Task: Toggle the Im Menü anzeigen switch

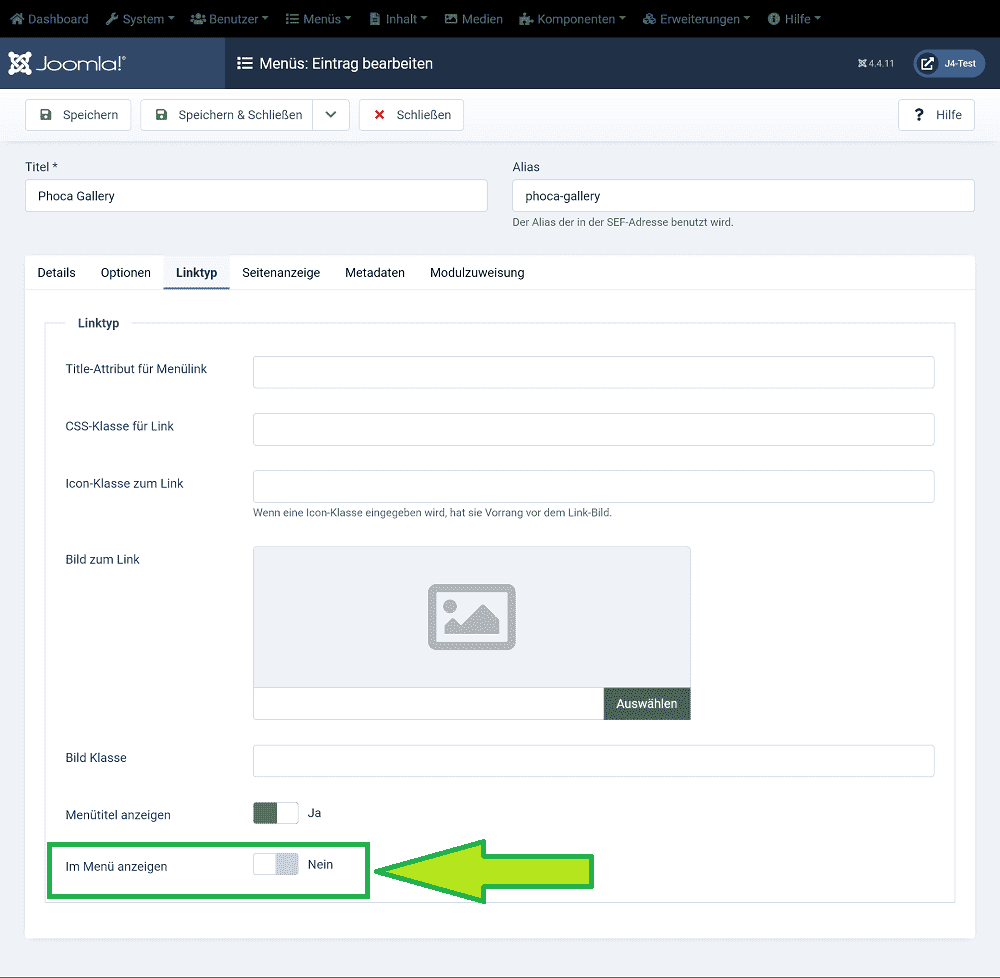Action: point(276,865)
